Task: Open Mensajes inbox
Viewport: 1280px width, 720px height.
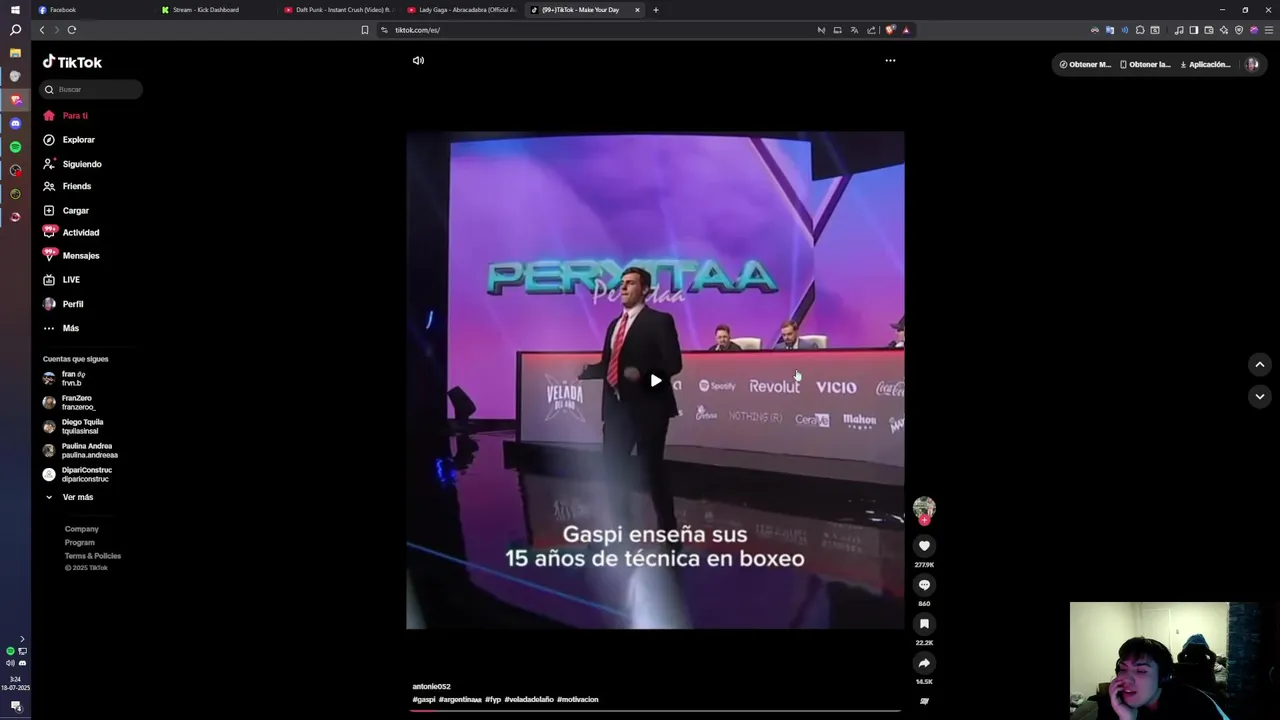Action: [71, 256]
